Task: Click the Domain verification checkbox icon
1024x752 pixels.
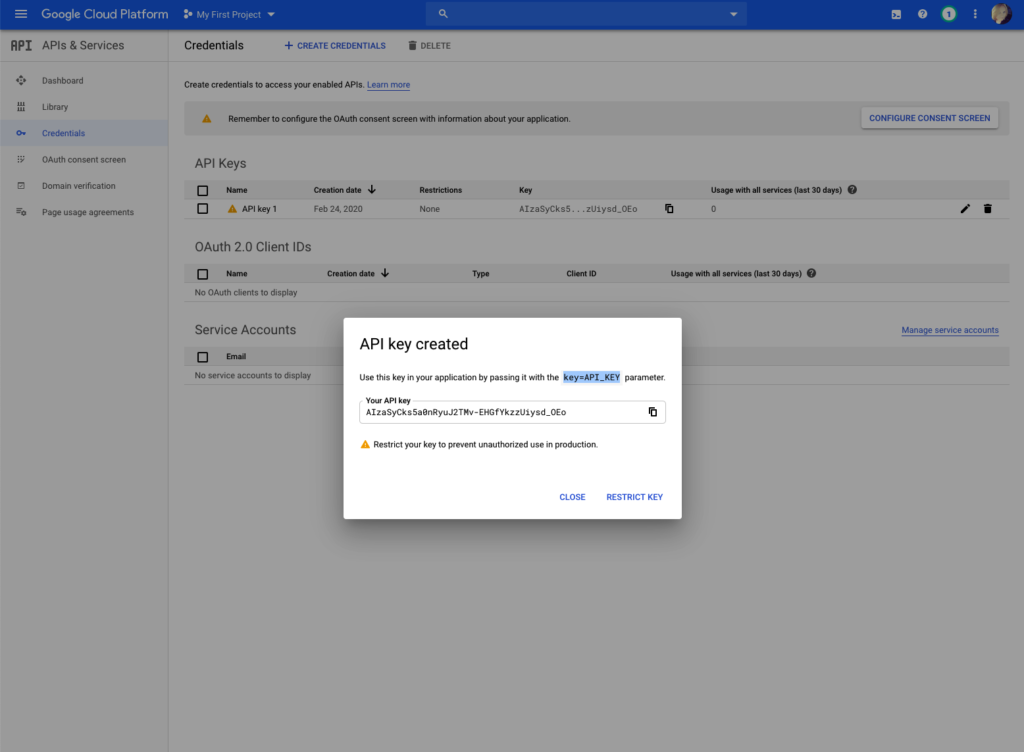Action: (x=21, y=185)
